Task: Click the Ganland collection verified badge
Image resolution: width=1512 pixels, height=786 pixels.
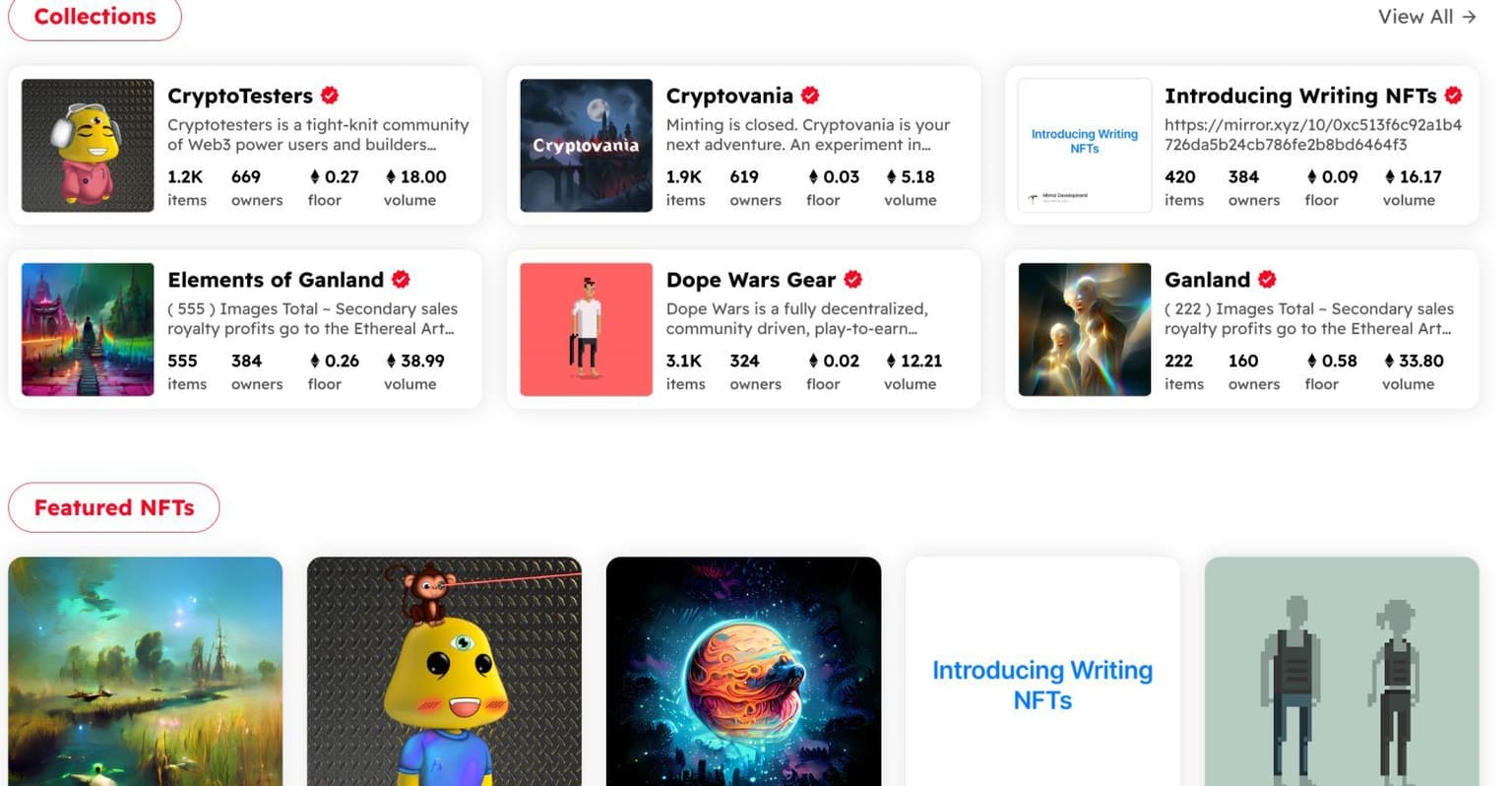Action: 1268,280
